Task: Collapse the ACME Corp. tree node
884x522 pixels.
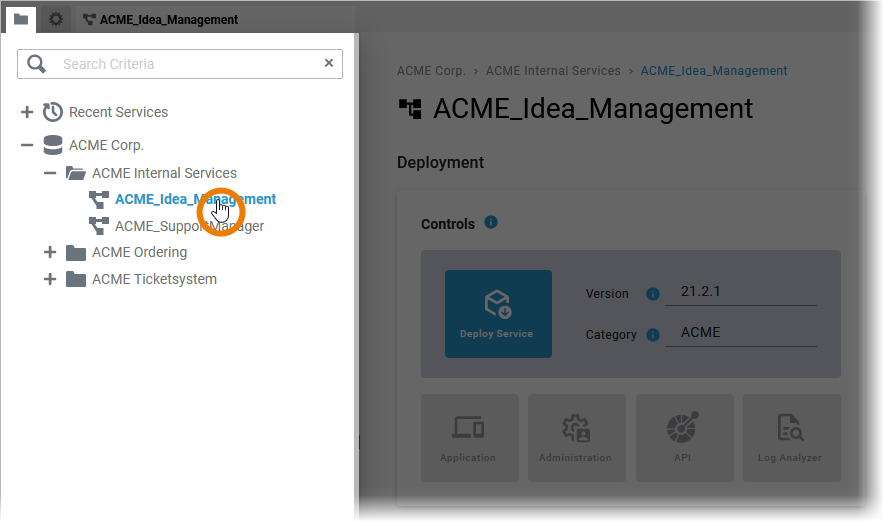Action: (27, 145)
